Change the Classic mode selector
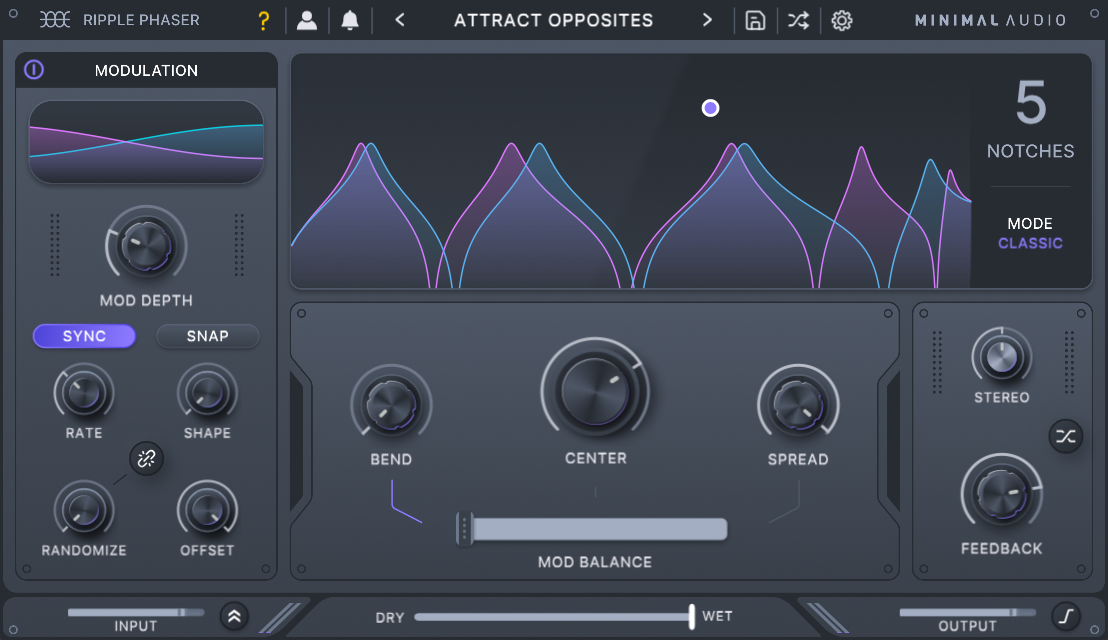The image size is (1108, 640). [x=1030, y=243]
